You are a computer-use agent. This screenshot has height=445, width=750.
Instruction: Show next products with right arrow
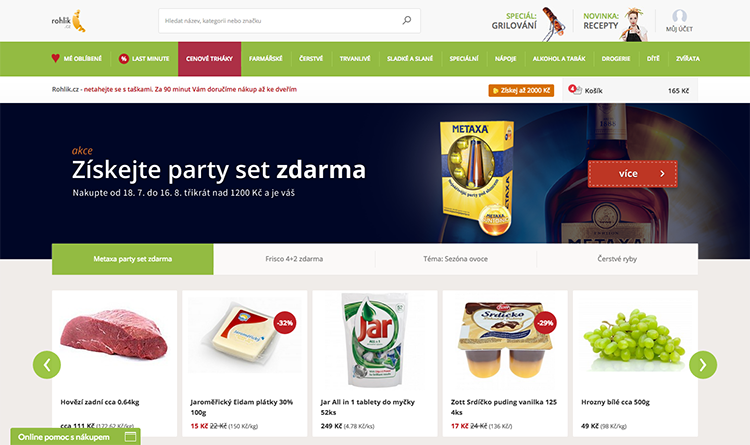(703, 365)
